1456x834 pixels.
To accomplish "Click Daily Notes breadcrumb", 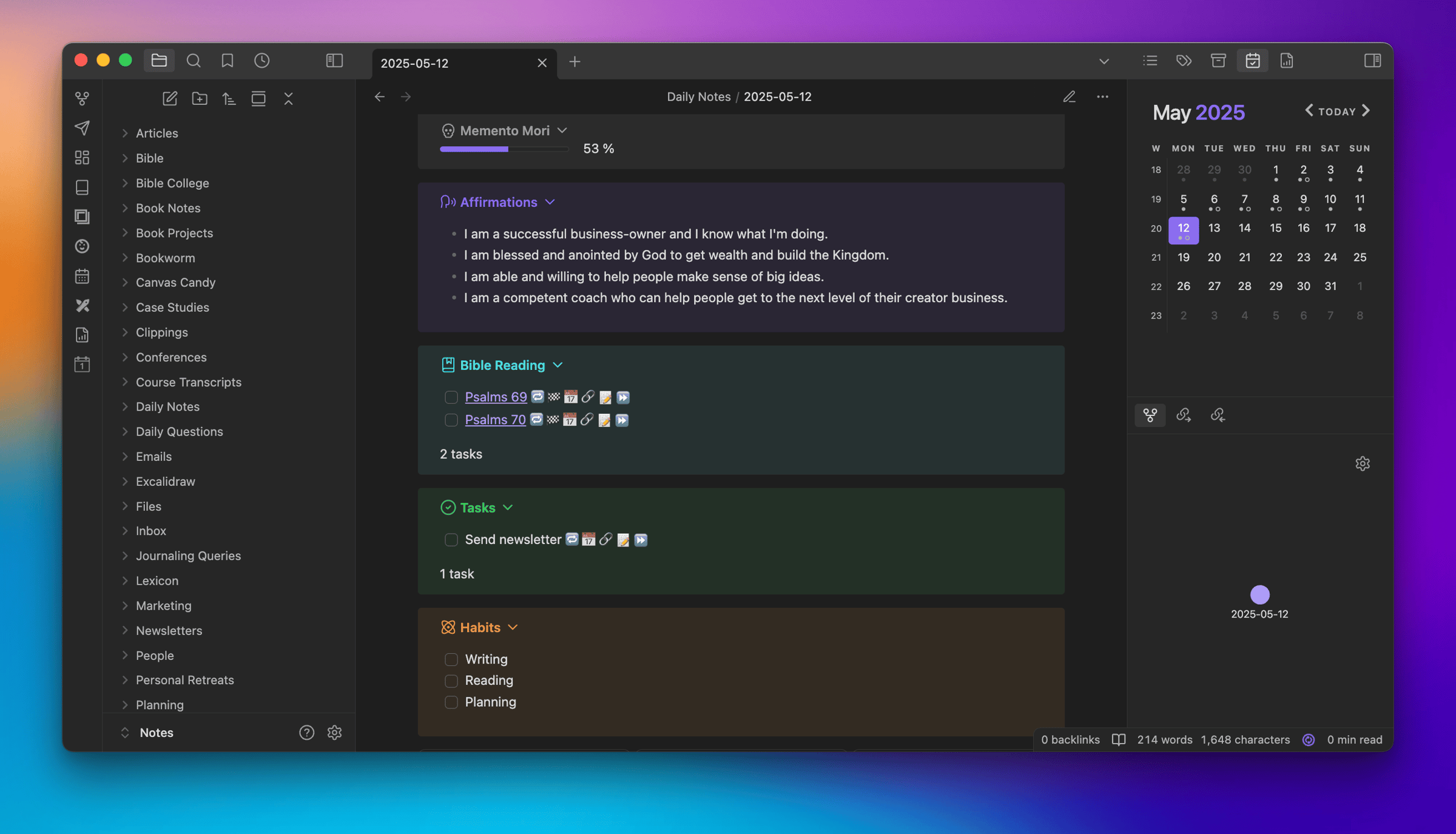I will (x=699, y=96).
